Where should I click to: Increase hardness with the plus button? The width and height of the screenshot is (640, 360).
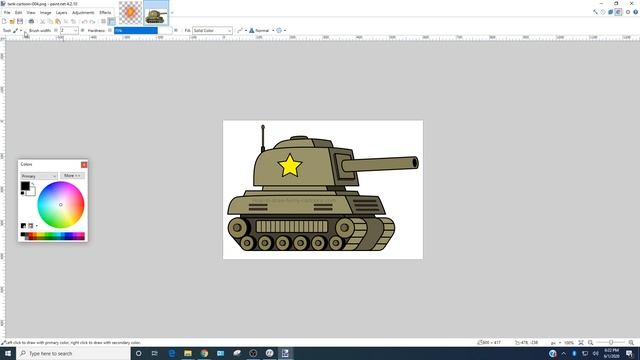tap(176, 30)
